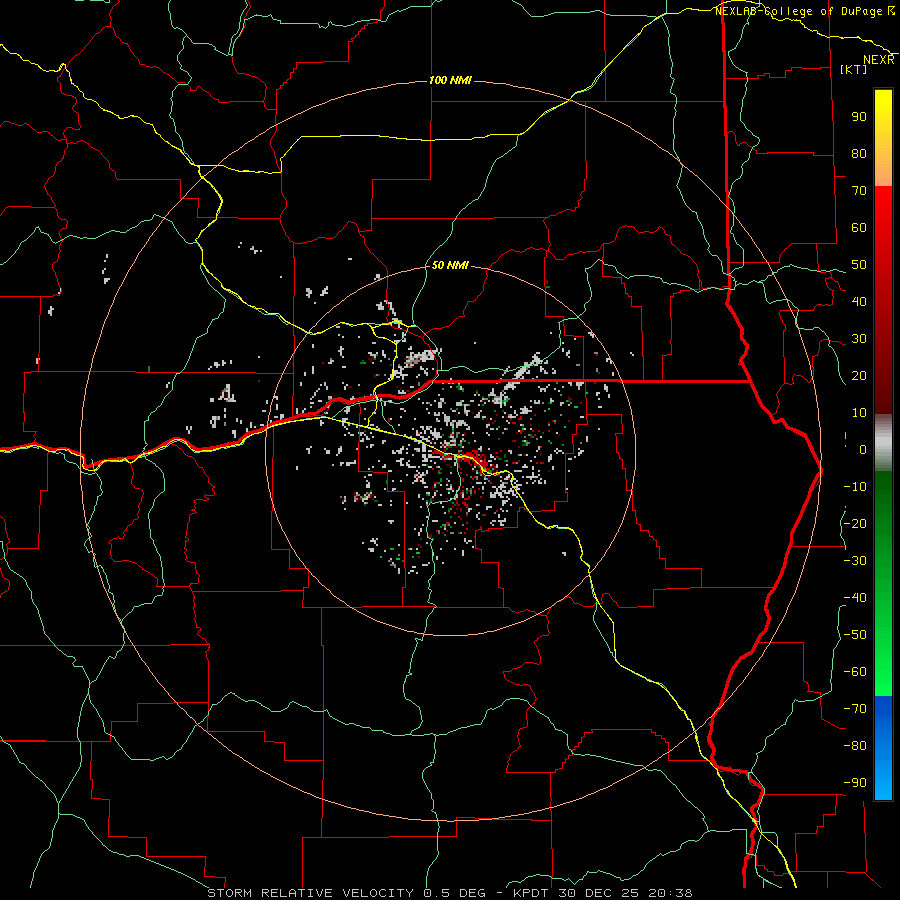Click the -80 knot scale label
The height and width of the screenshot is (900, 900).
point(855,746)
